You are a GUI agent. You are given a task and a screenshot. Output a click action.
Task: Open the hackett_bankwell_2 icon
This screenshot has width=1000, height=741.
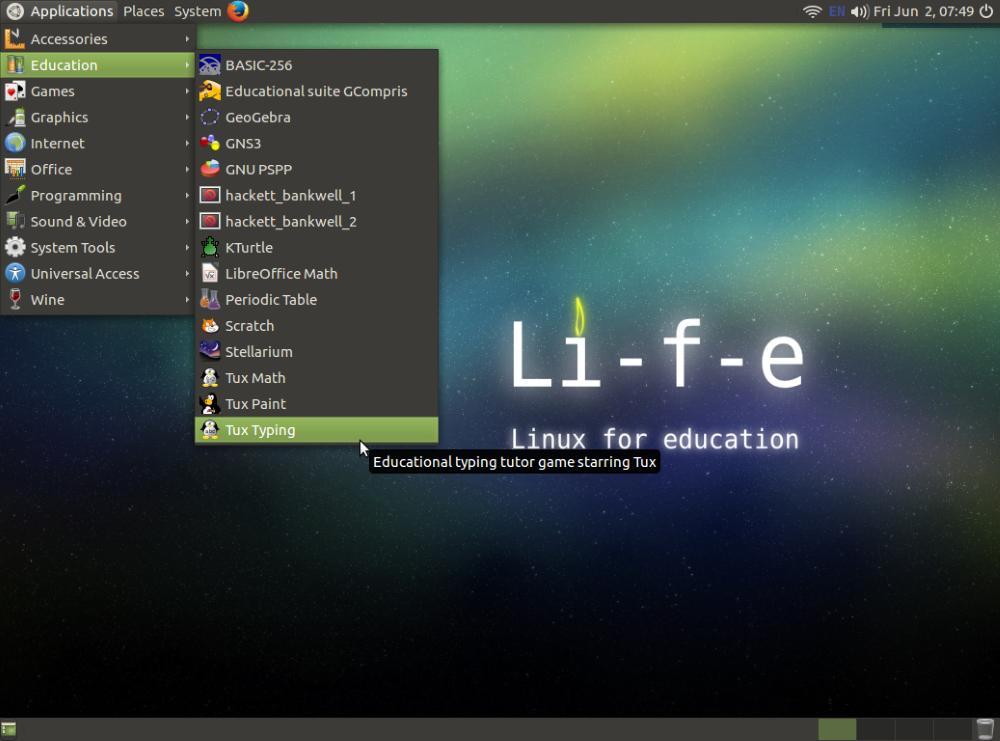point(210,222)
